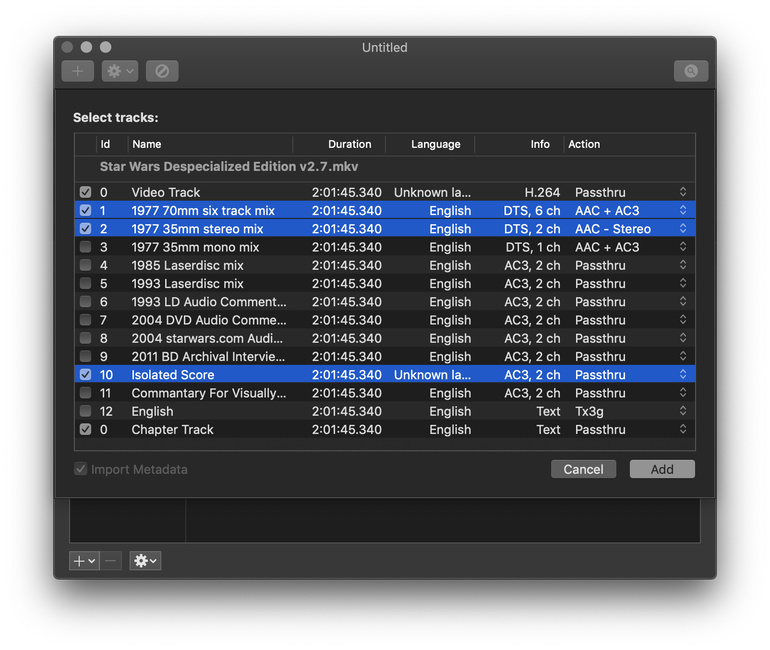The image size is (770, 650).
Task: Uncheck the Isolated Score checkbox
Action: tap(85, 375)
